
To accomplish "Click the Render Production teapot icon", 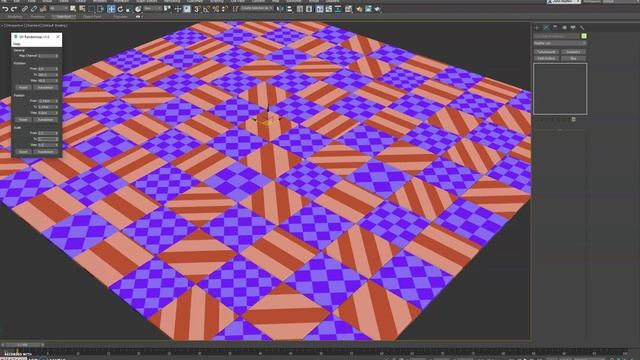I will click(x=377, y=9).
